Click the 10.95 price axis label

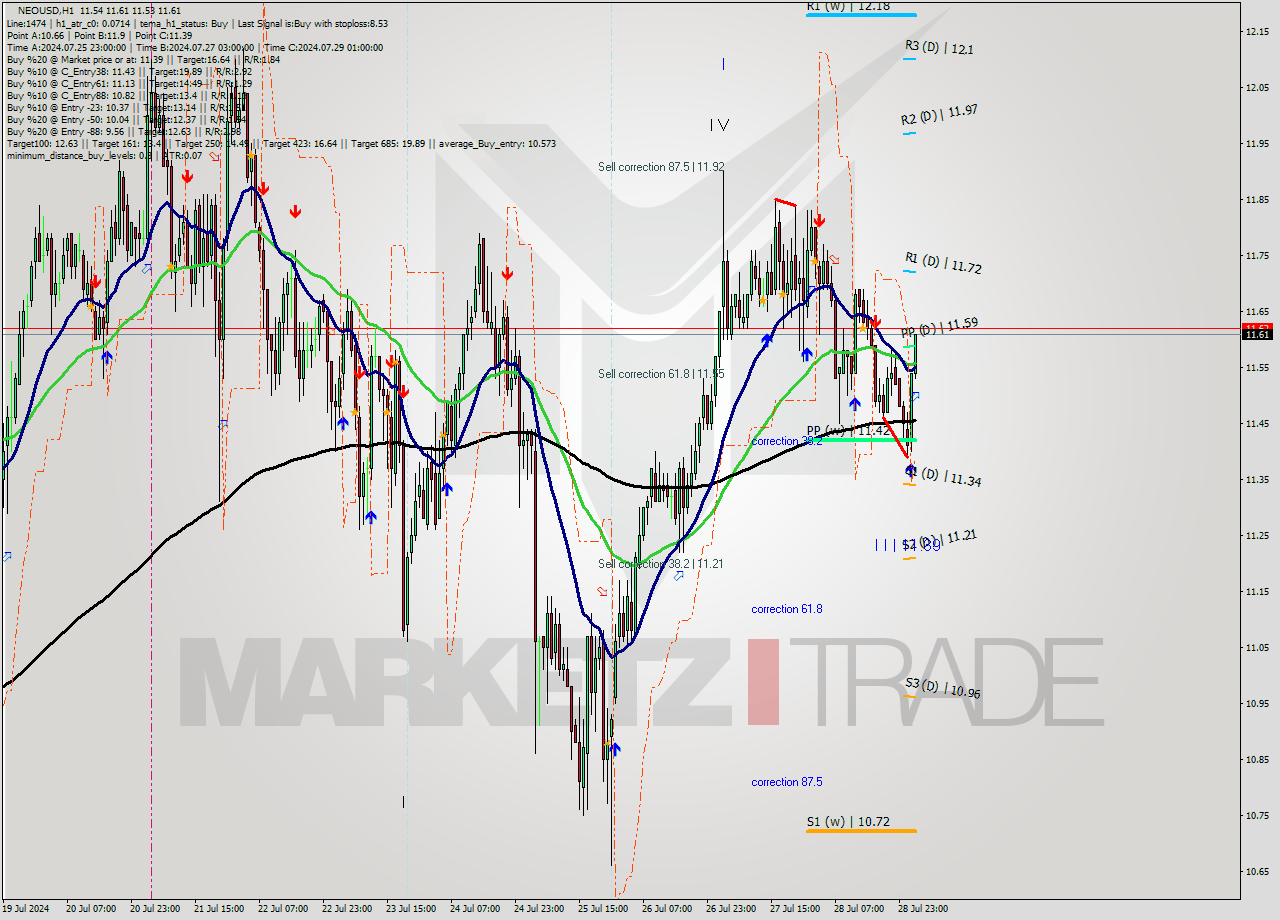tap(1258, 704)
